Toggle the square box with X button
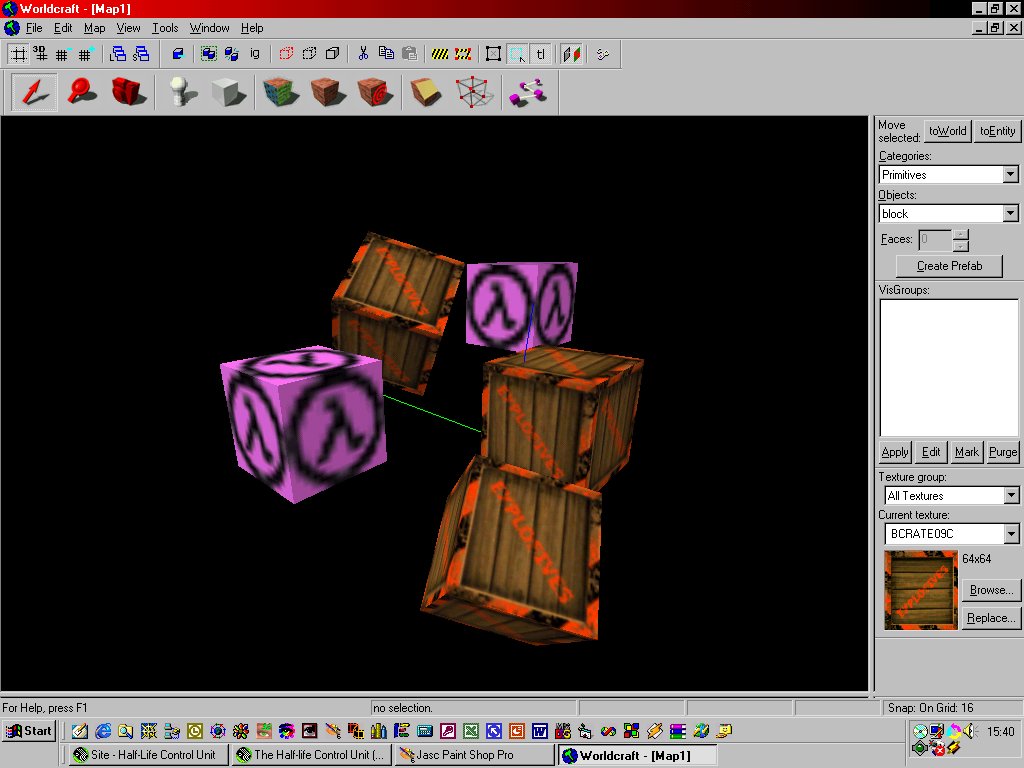The height and width of the screenshot is (768, 1024). (494, 54)
